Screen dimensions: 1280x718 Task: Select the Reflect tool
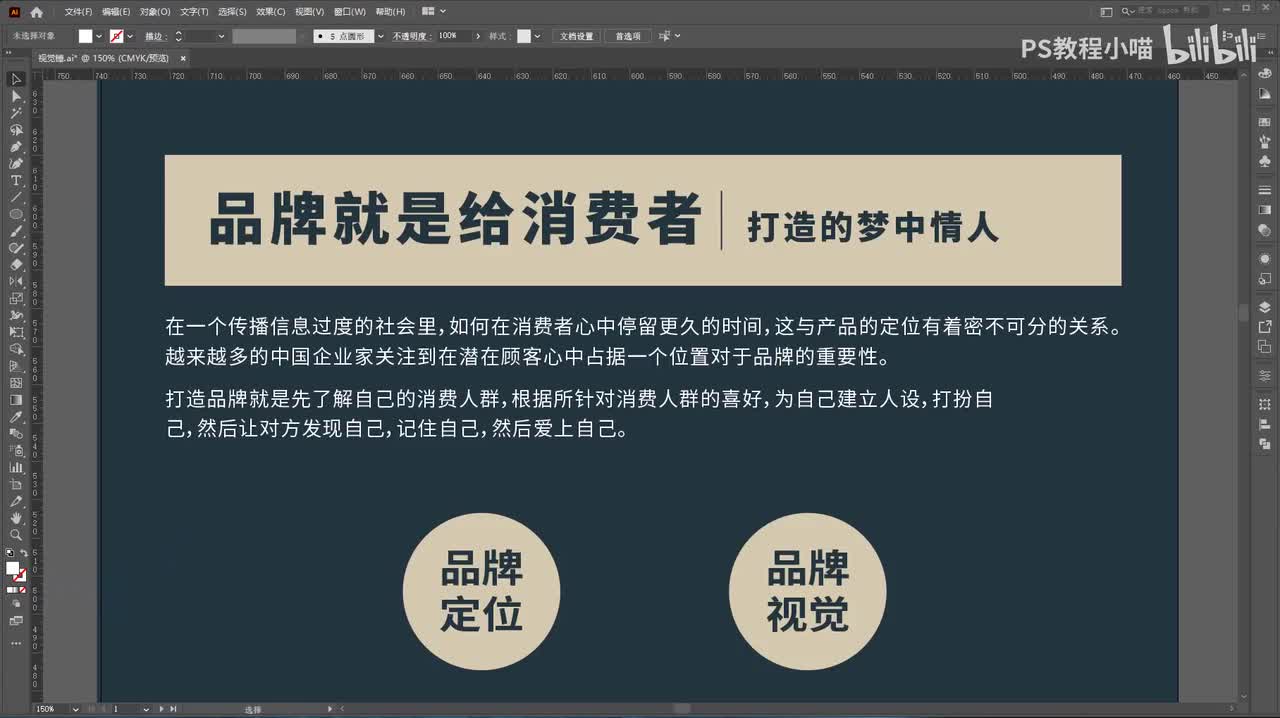(16, 282)
